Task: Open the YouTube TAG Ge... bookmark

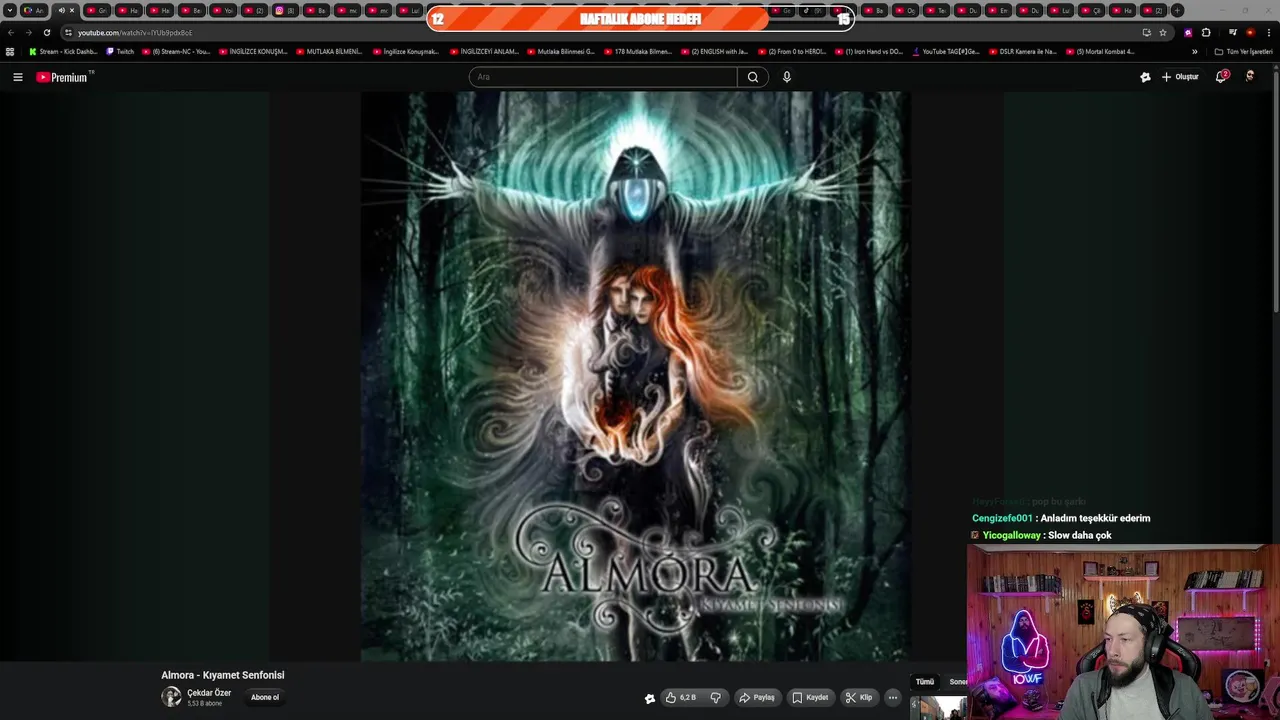Action: coord(945,51)
